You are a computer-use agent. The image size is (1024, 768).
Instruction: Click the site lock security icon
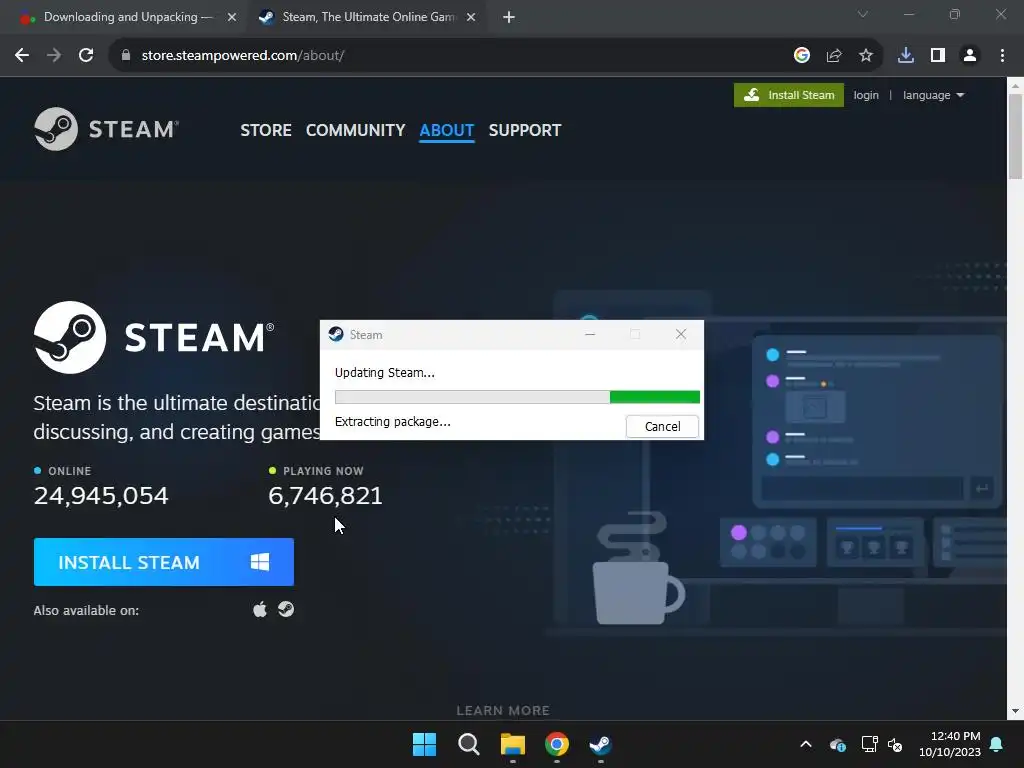(126, 56)
